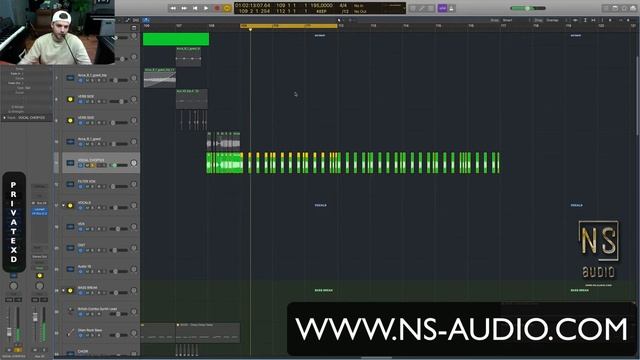The image size is (640, 360).
Task: Adjust the master volume slider in control bar
Action: click(x=528, y=8)
